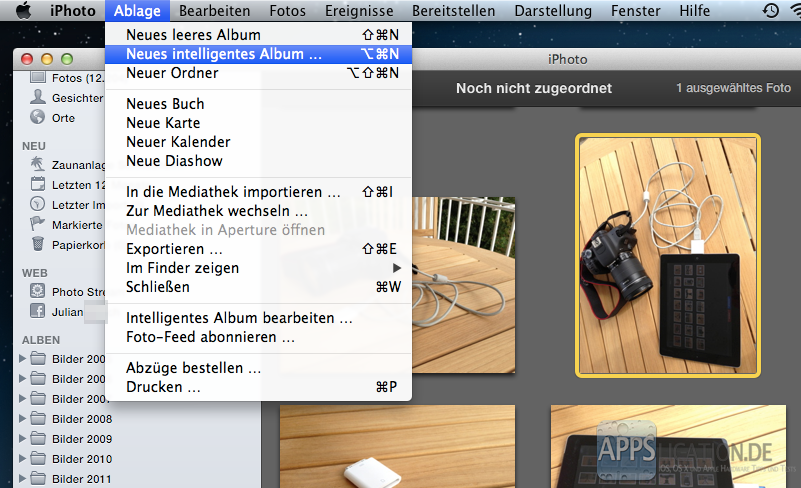Open the Ereignisse menu

click(x=359, y=11)
